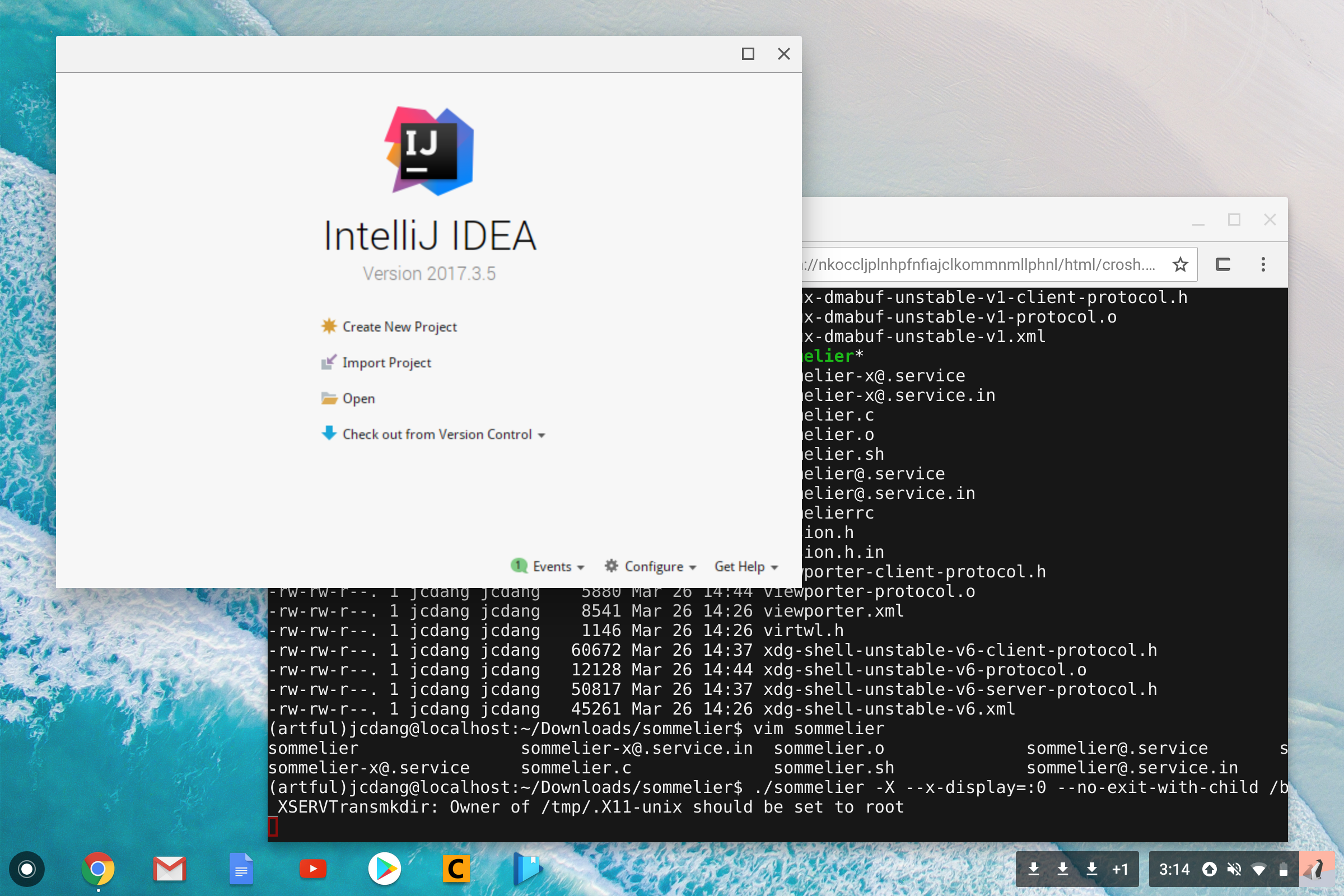Click the terminal cursor at the prompt
The image size is (1344, 896).
pos(273,827)
